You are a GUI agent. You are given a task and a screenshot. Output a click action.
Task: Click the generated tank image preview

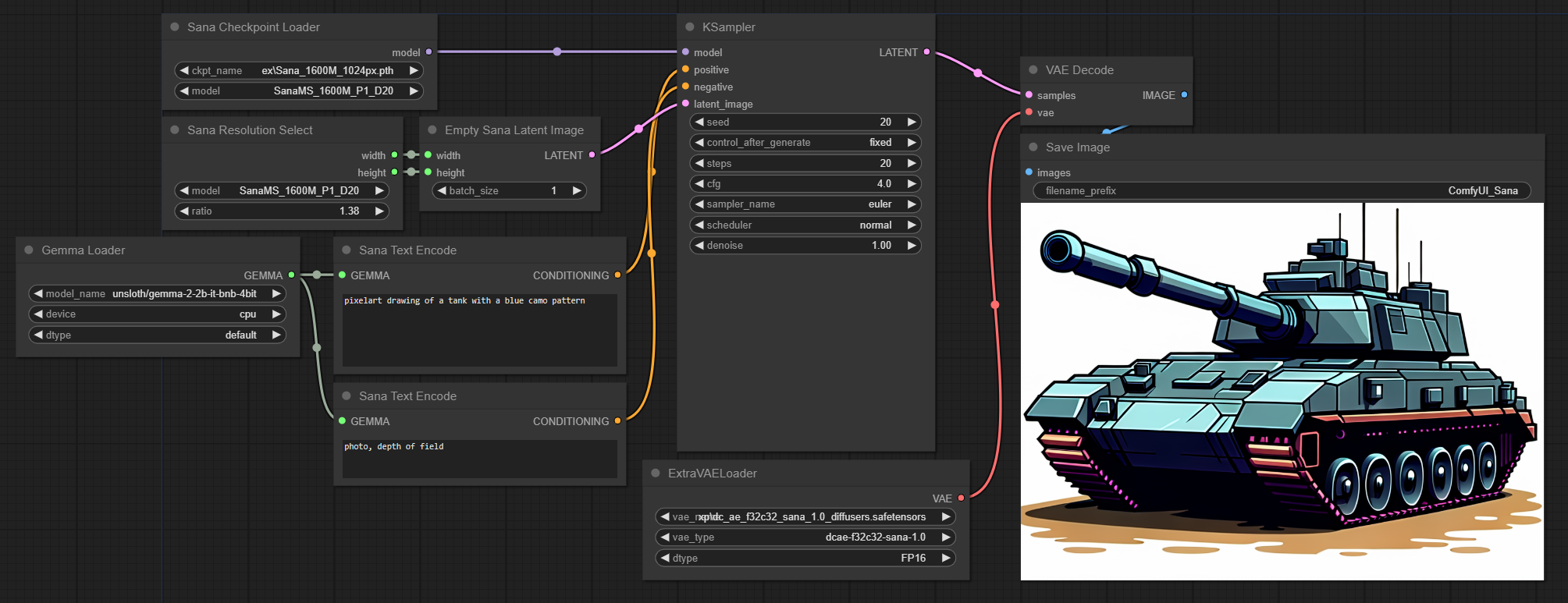click(1282, 392)
